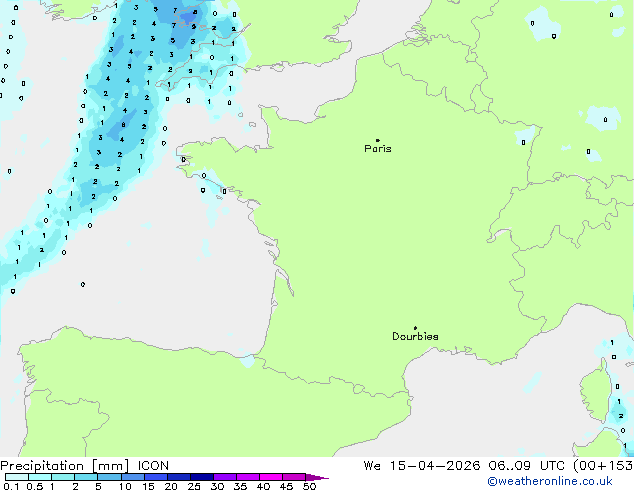634x490 pixels.
Task: Click the Dourbies city label
Action: click(415, 336)
